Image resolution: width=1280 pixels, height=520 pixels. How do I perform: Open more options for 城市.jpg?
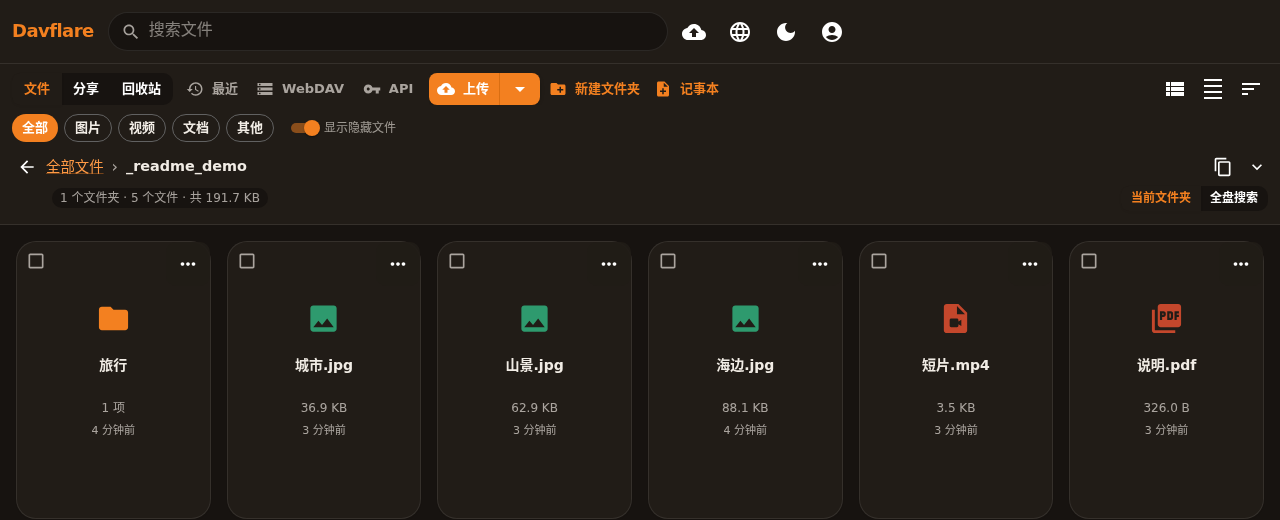click(398, 264)
